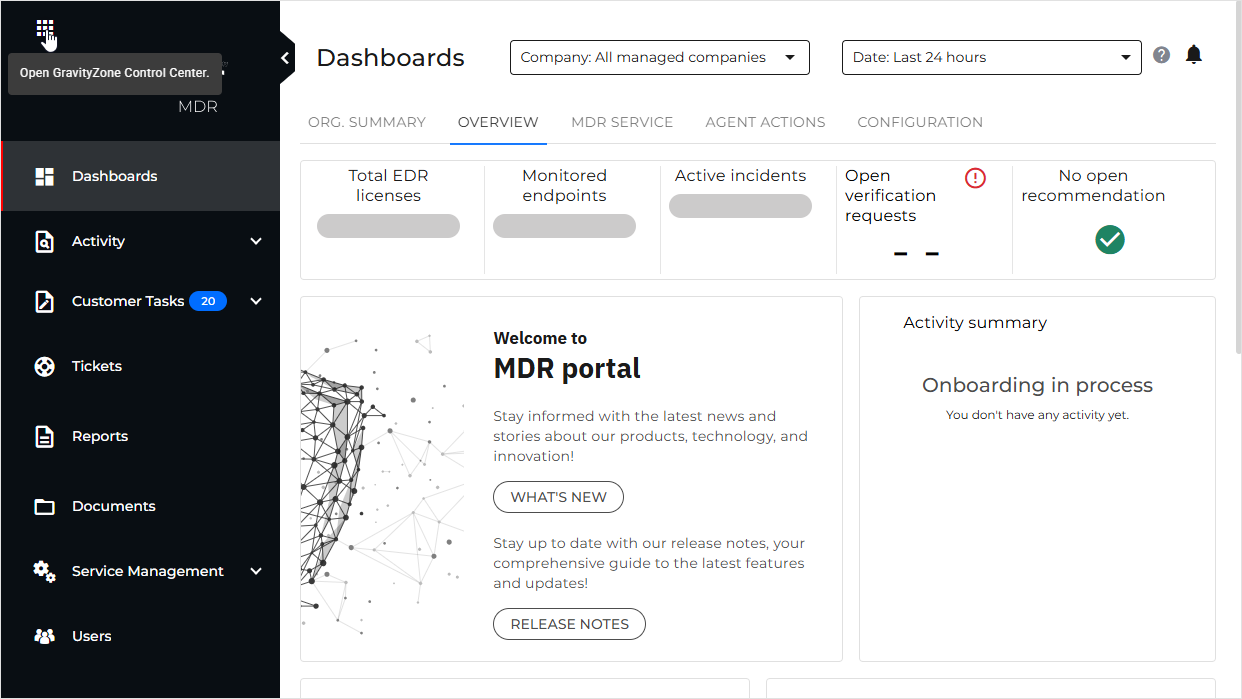Click the Dashboards sidebar icon
Viewport: 1242px width, 699px height.
coord(44,177)
